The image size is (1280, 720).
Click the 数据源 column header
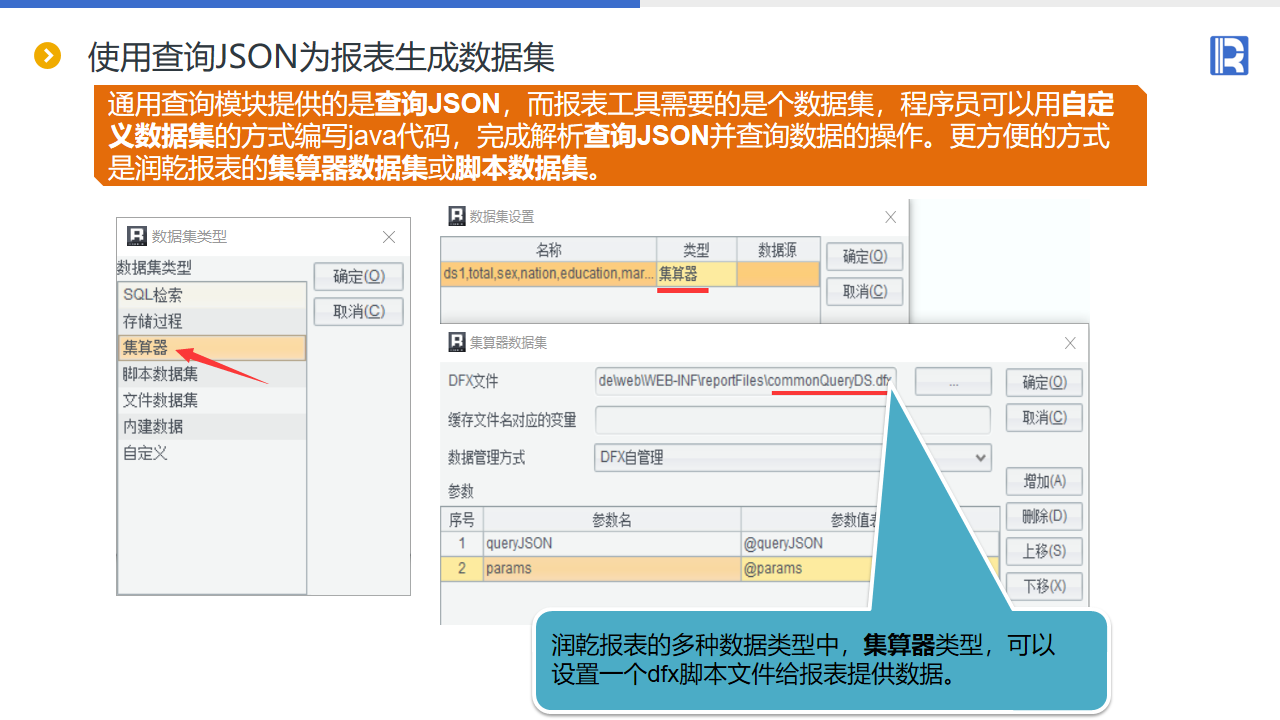(x=777, y=250)
